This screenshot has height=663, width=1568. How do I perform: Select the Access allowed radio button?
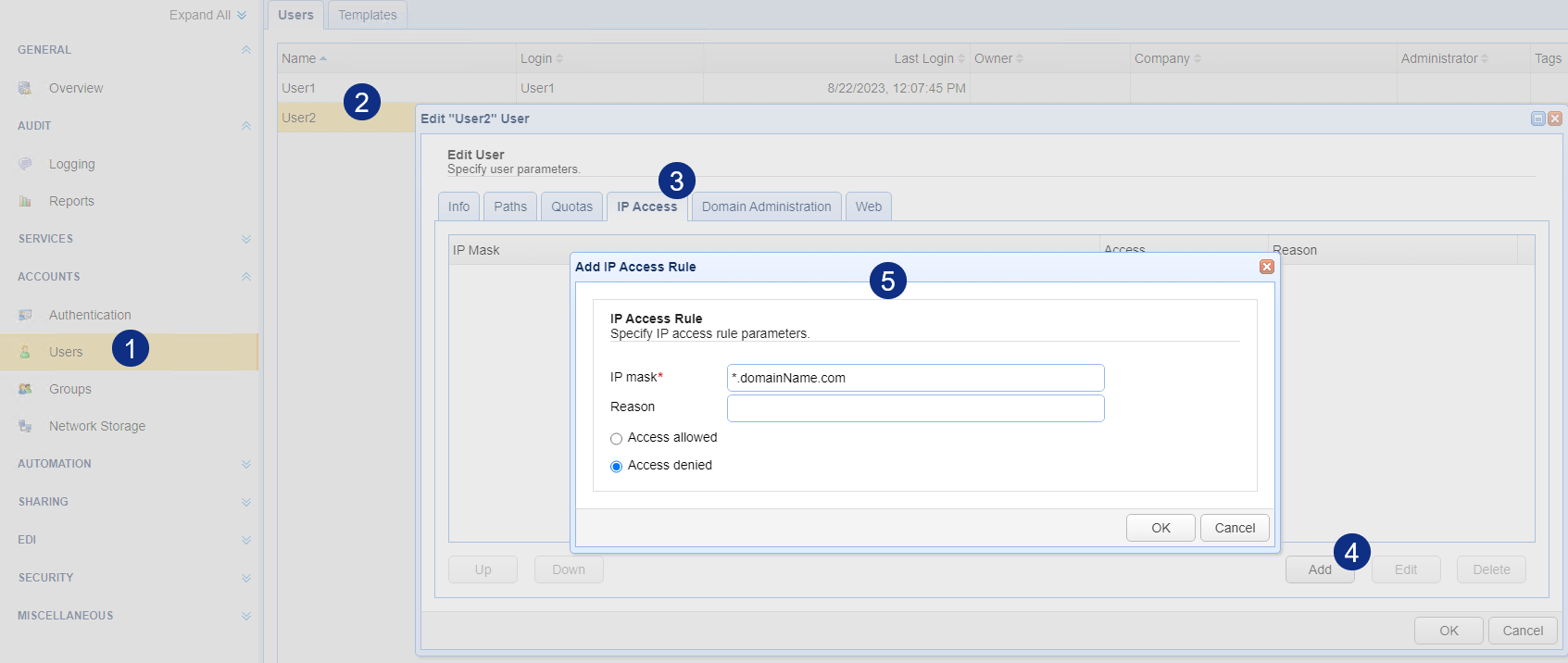click(x=616, y=439)
